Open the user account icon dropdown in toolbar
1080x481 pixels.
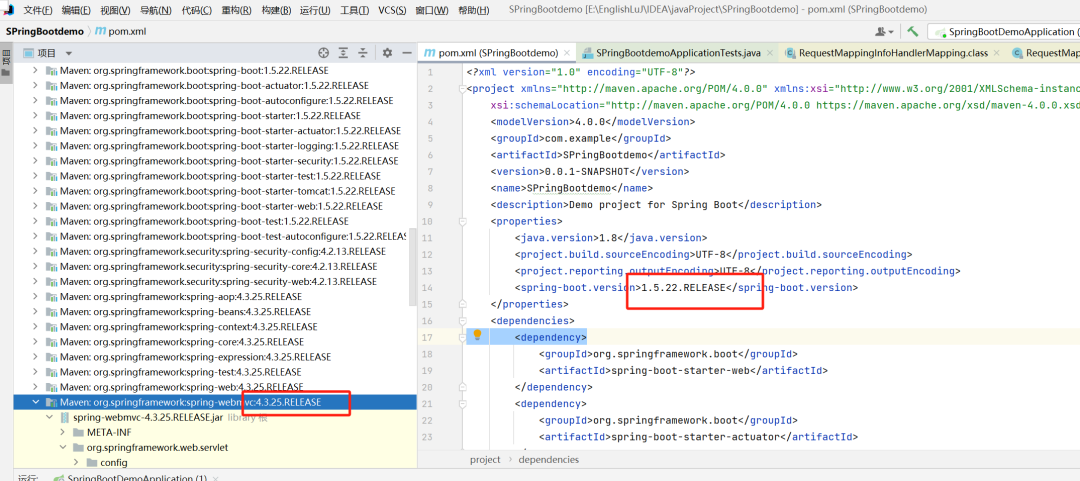[x=884, y=32]
